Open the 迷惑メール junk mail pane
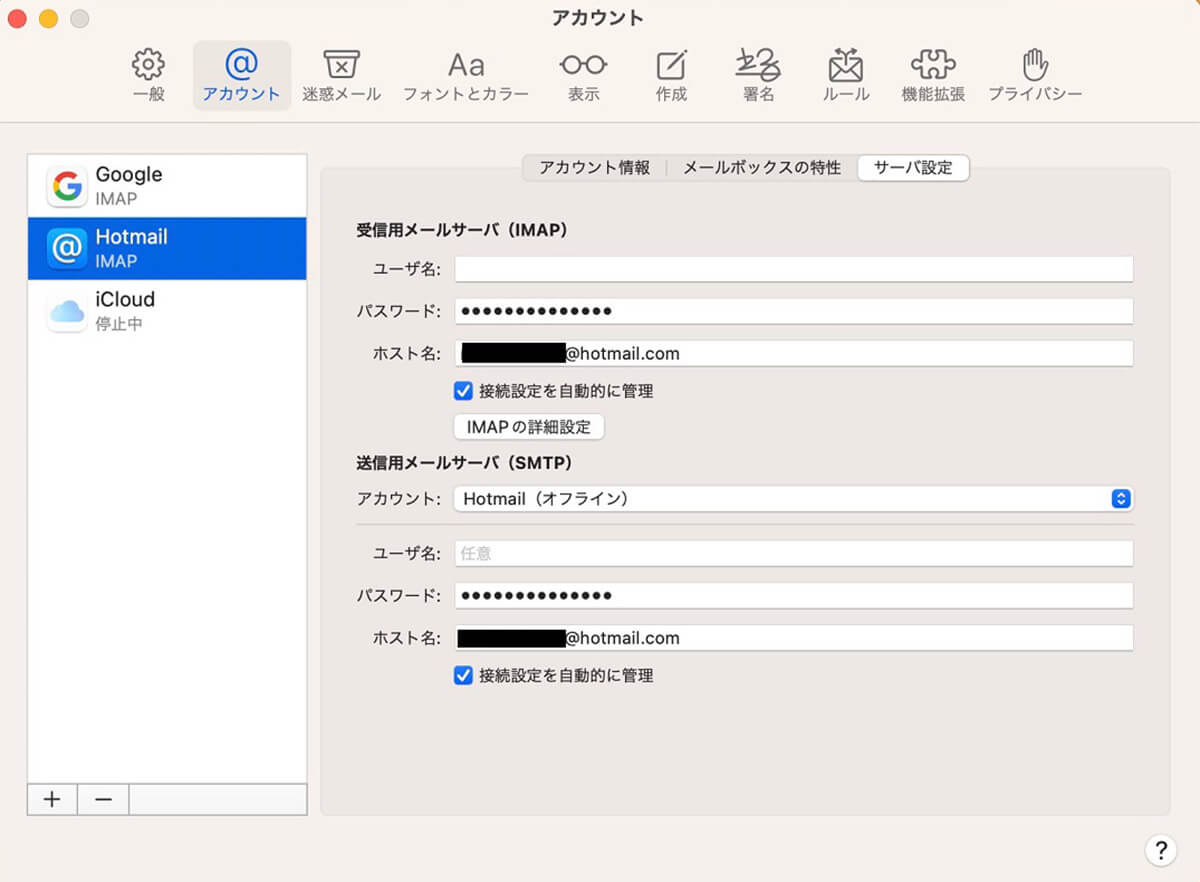1200x882 pixels. (342, 75)
